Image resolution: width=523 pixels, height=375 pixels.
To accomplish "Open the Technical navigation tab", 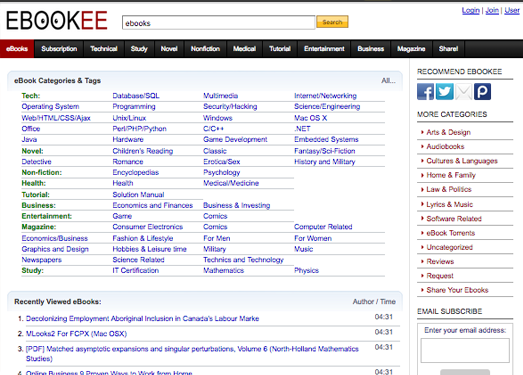I will click(x=104, y=49).
